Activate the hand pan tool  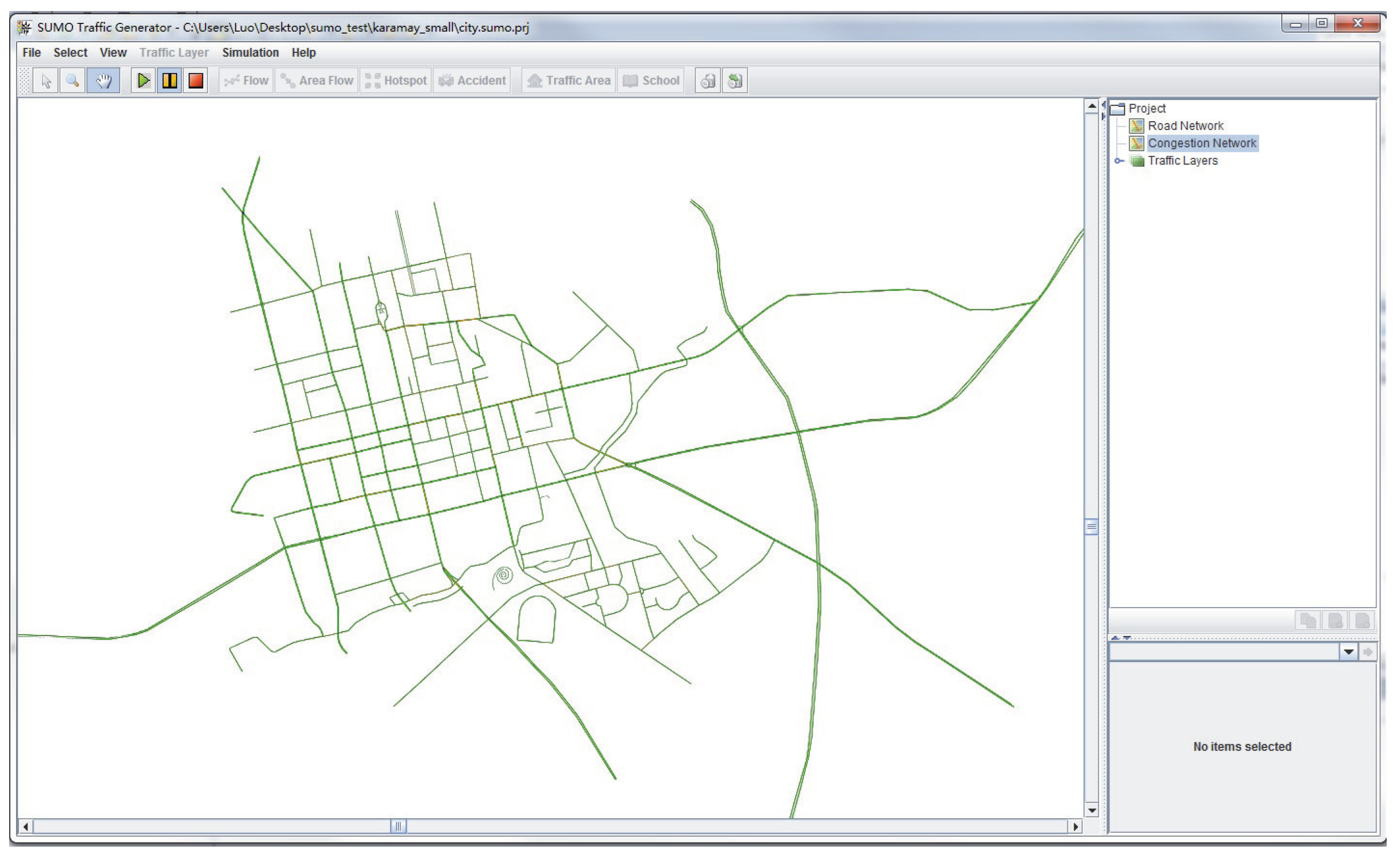pos(103,81)
